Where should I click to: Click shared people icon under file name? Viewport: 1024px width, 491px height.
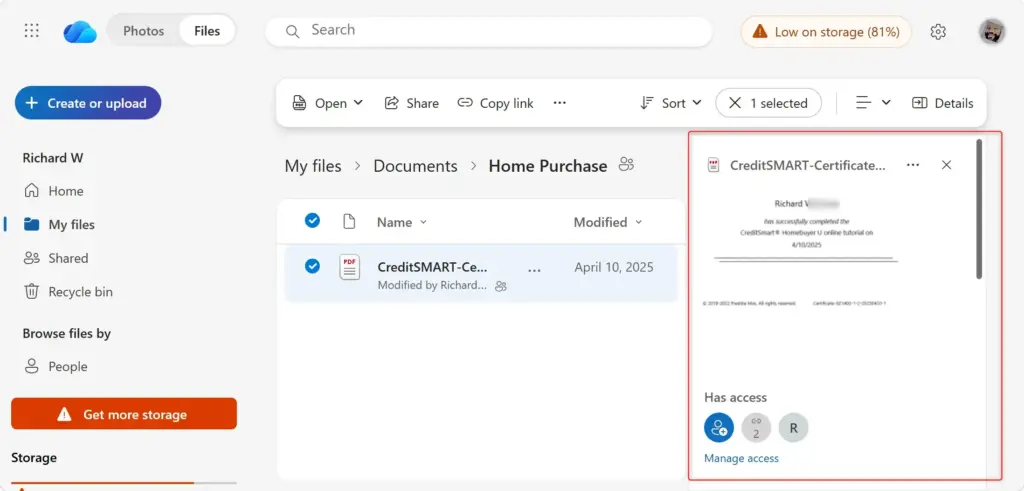tap(501, 286)
